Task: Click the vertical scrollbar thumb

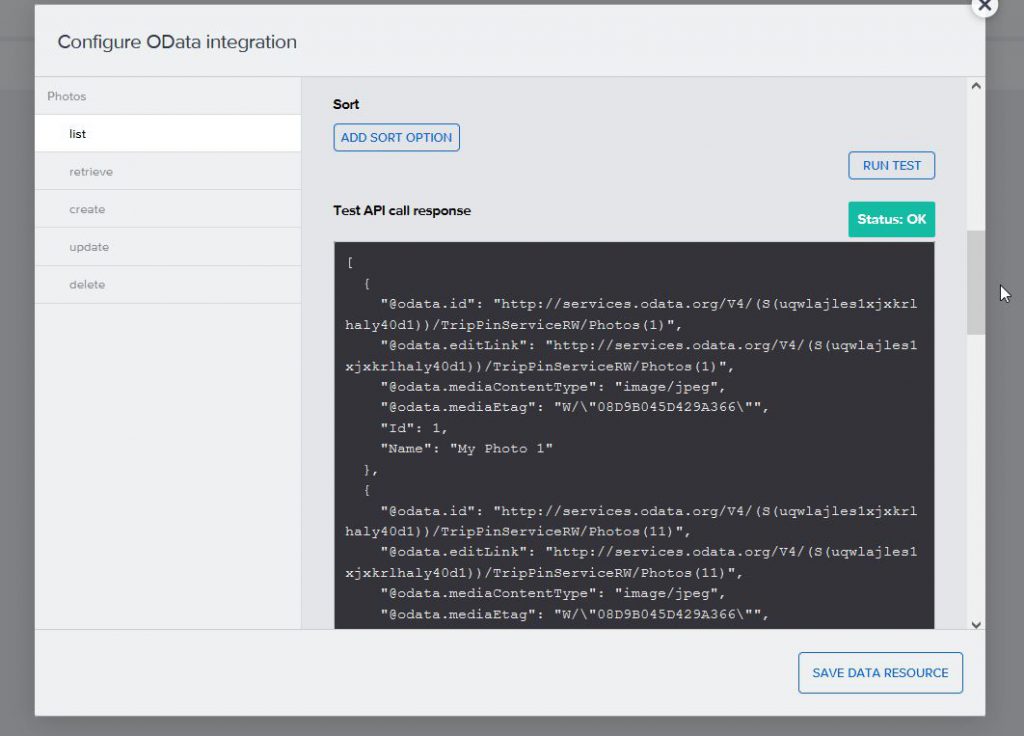Action: 976,282
